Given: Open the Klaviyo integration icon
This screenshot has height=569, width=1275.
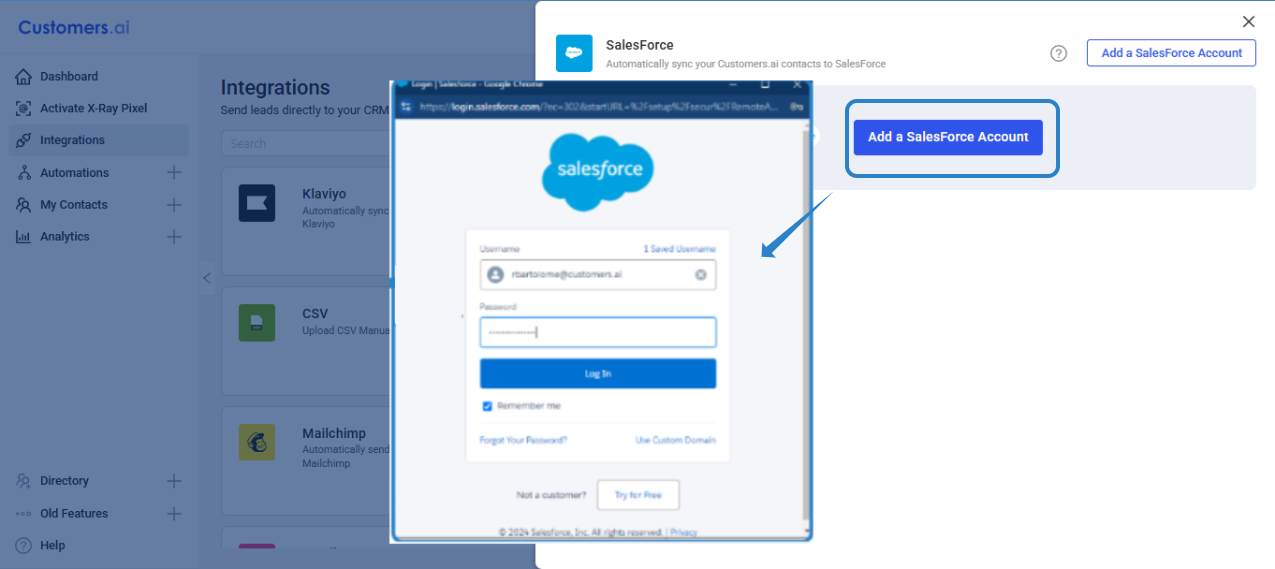Looking at the screenshot, I should point(257,203).
